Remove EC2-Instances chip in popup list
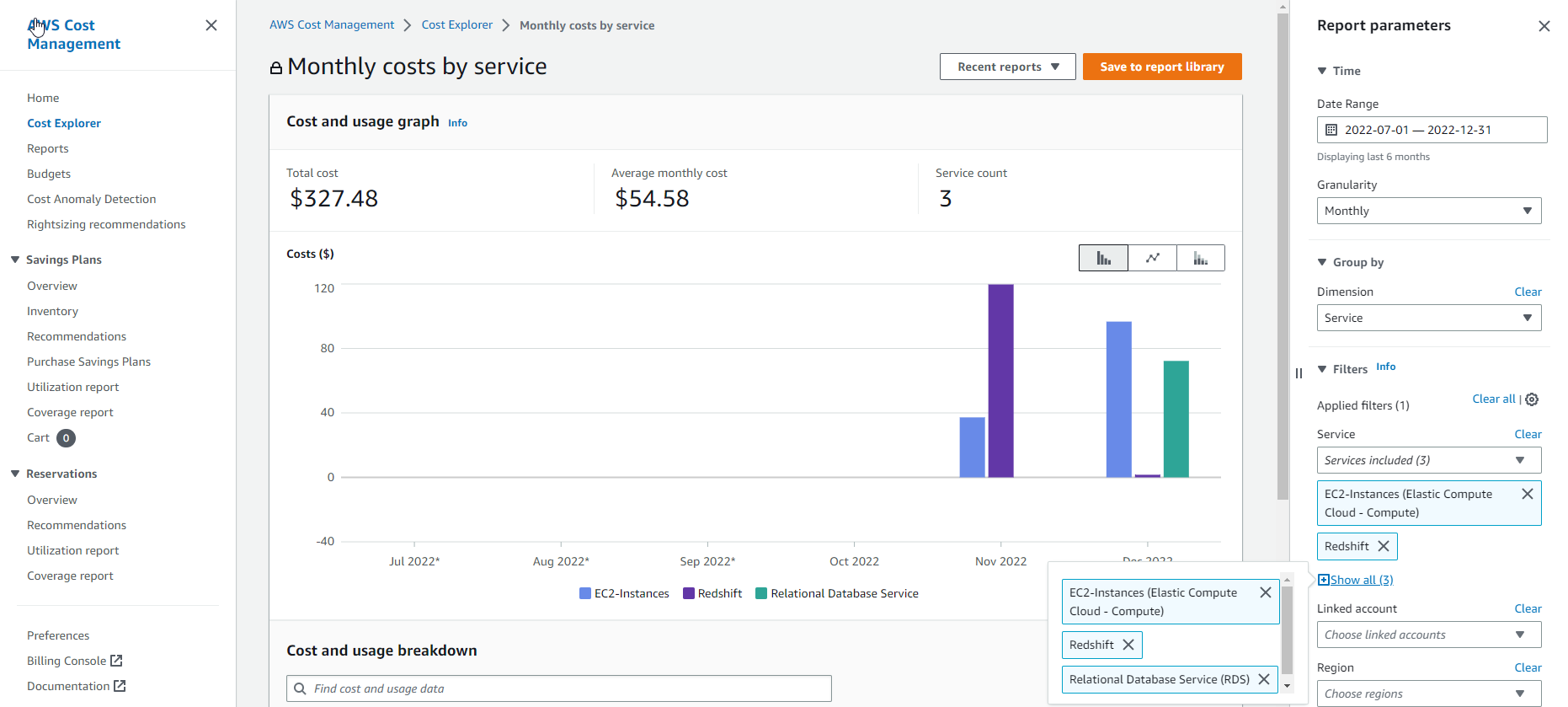Viewport: 1568px width, 707px height. click(x=1265, y=592)
